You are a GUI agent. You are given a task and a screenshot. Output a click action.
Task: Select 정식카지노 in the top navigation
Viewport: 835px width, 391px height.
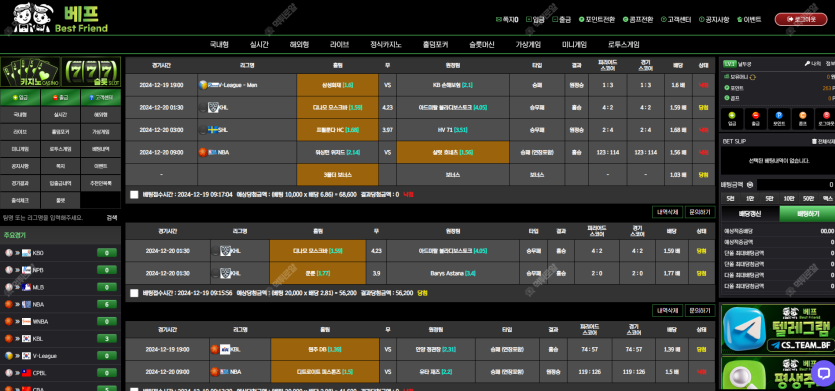(386, 45)
